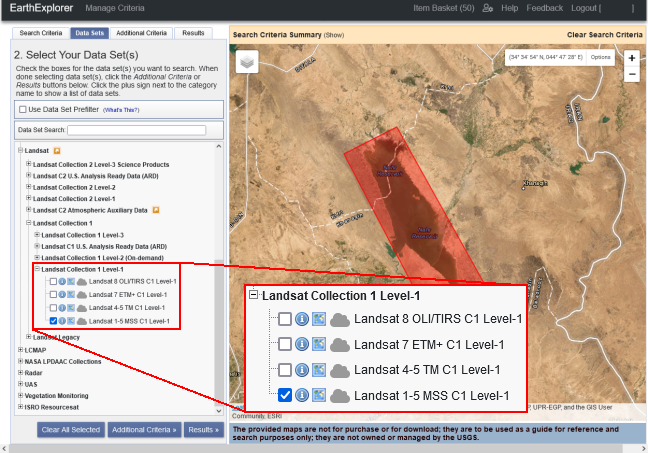Image resolution: width=648 pixels, height=453 pixels.
Task: Expand the NASA LPDAAC Collections category
Action: coord(21,361)
